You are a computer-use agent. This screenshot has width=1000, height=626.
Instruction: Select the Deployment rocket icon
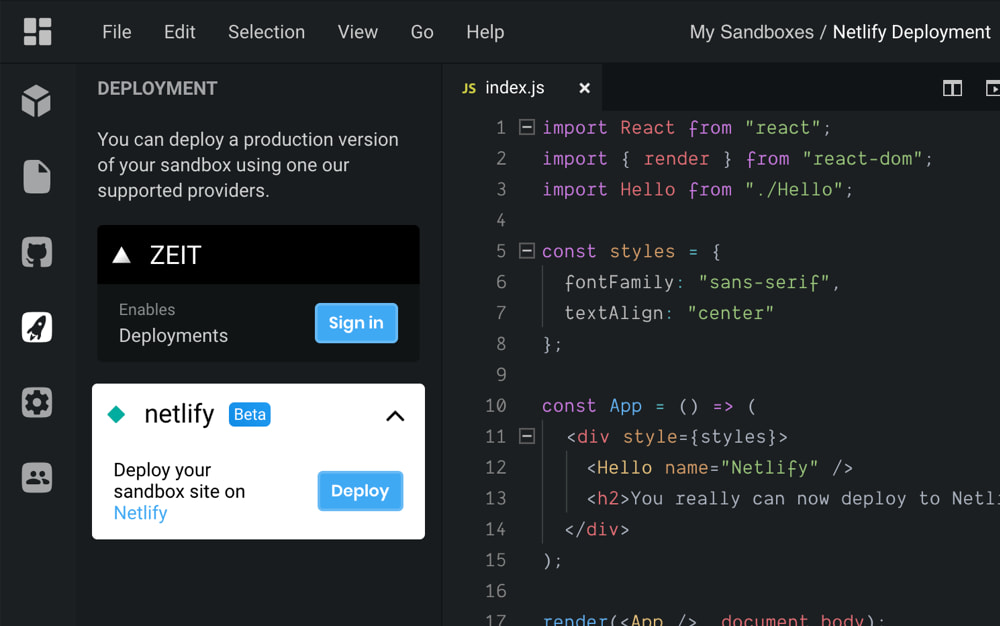pyautogui.click(x=37, y=327)
